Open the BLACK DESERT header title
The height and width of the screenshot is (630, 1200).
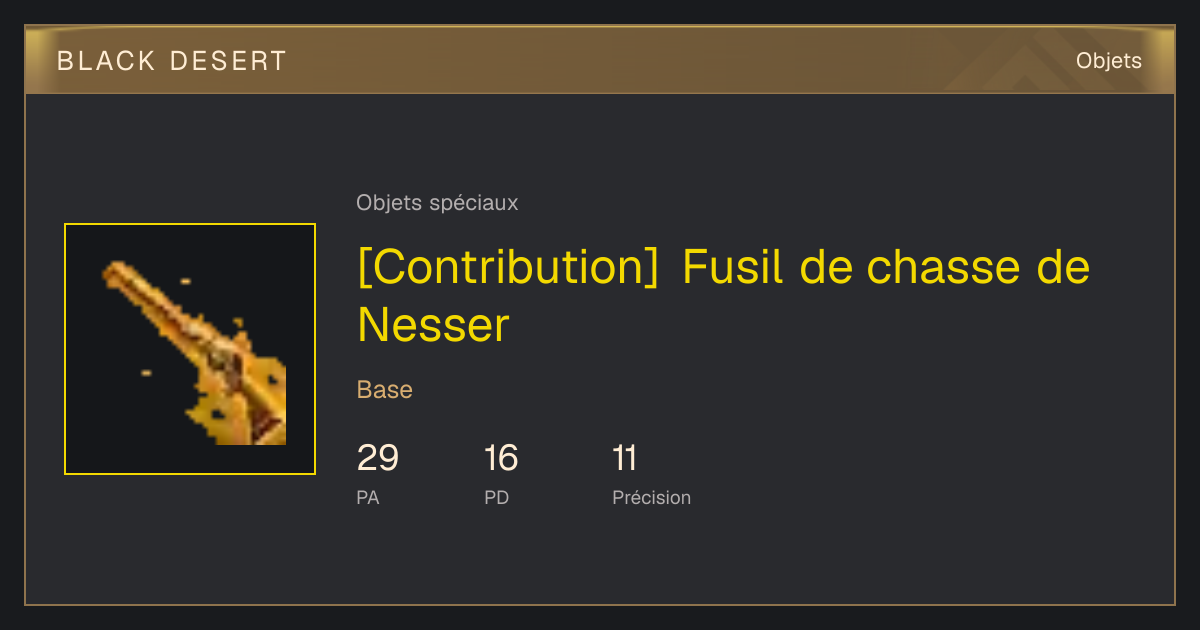click(172, 61)
